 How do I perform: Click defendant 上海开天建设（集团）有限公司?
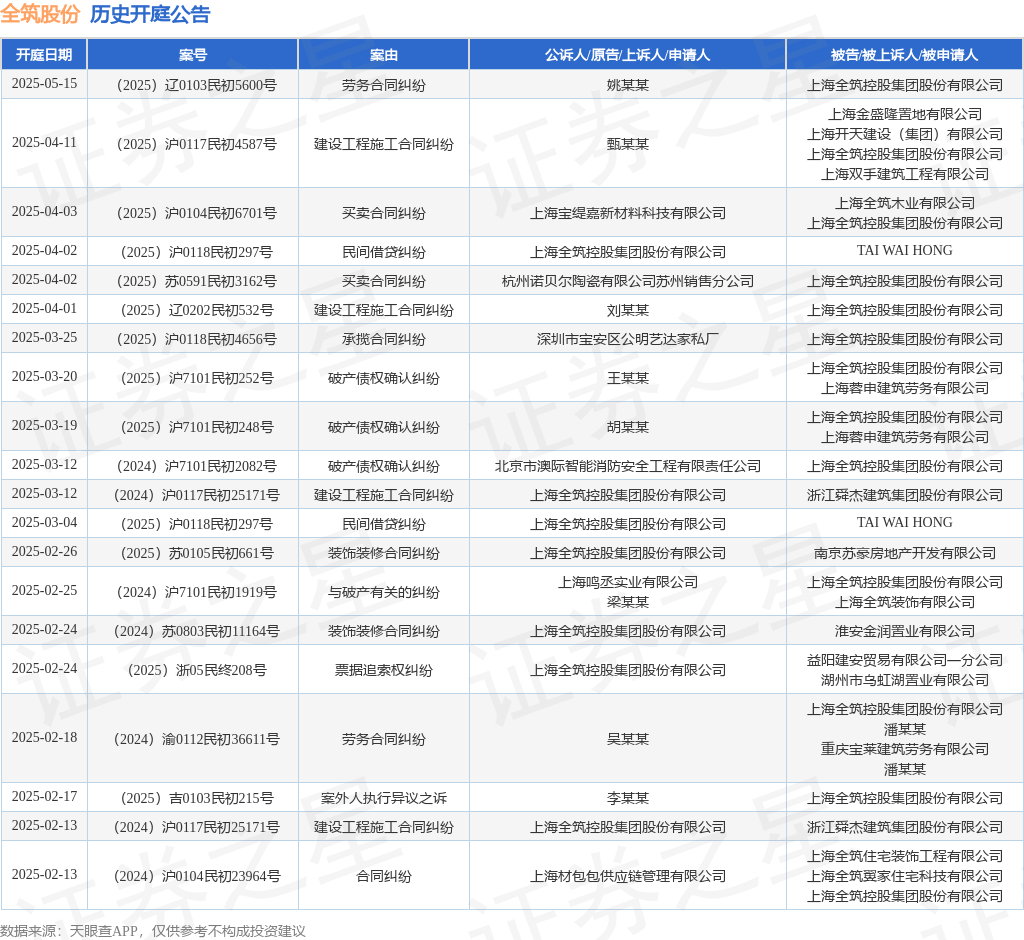[904, 134]
